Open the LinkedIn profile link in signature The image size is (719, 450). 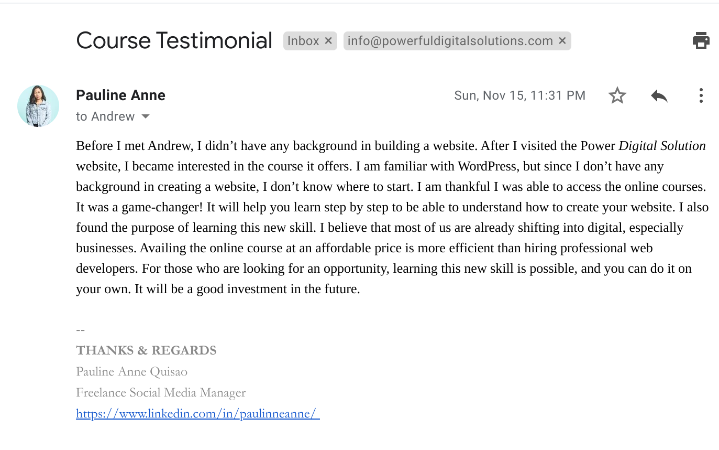[x=197, y=413]
